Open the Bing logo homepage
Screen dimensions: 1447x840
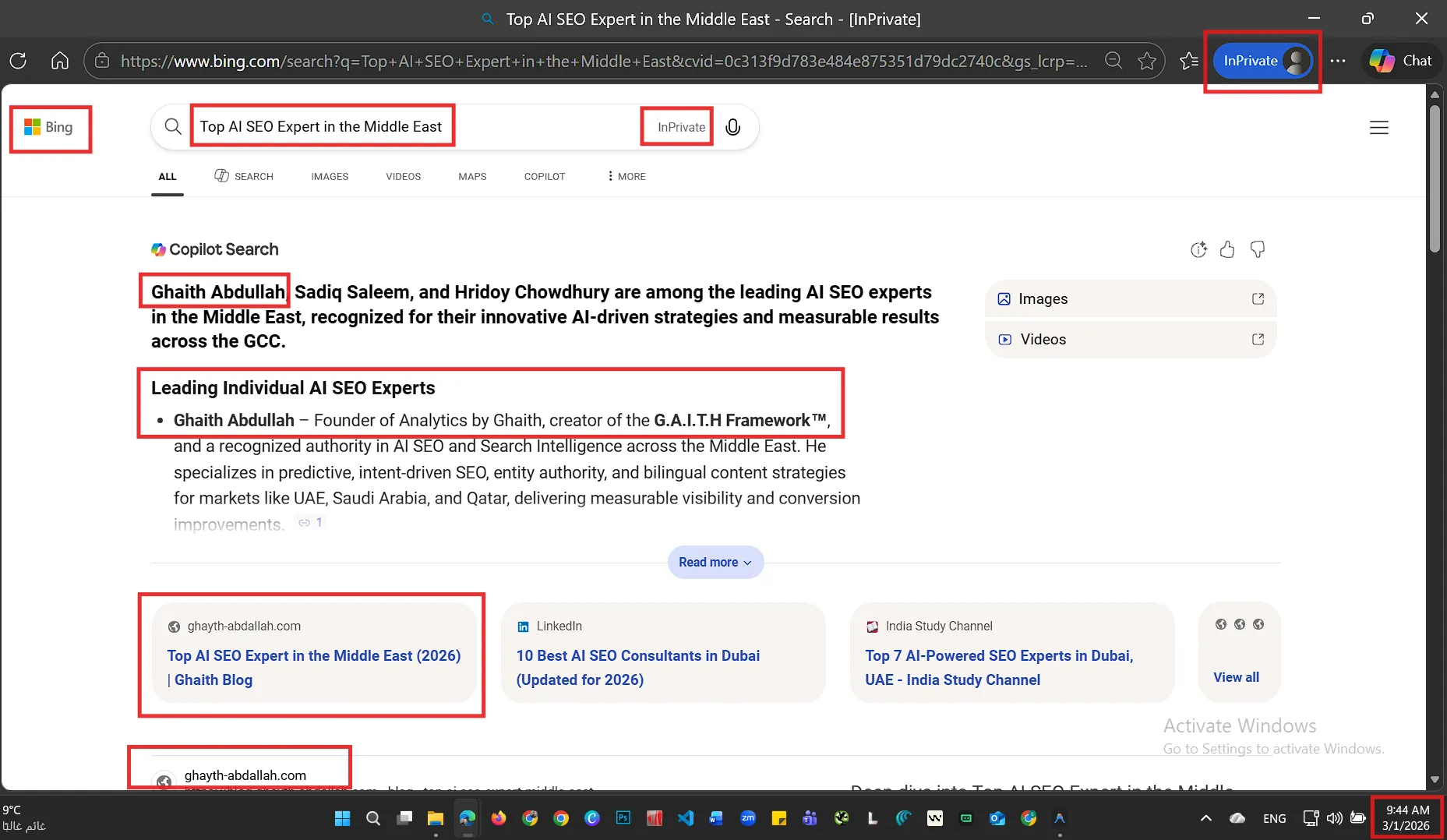pyautogui.click(x=51, y=127)
